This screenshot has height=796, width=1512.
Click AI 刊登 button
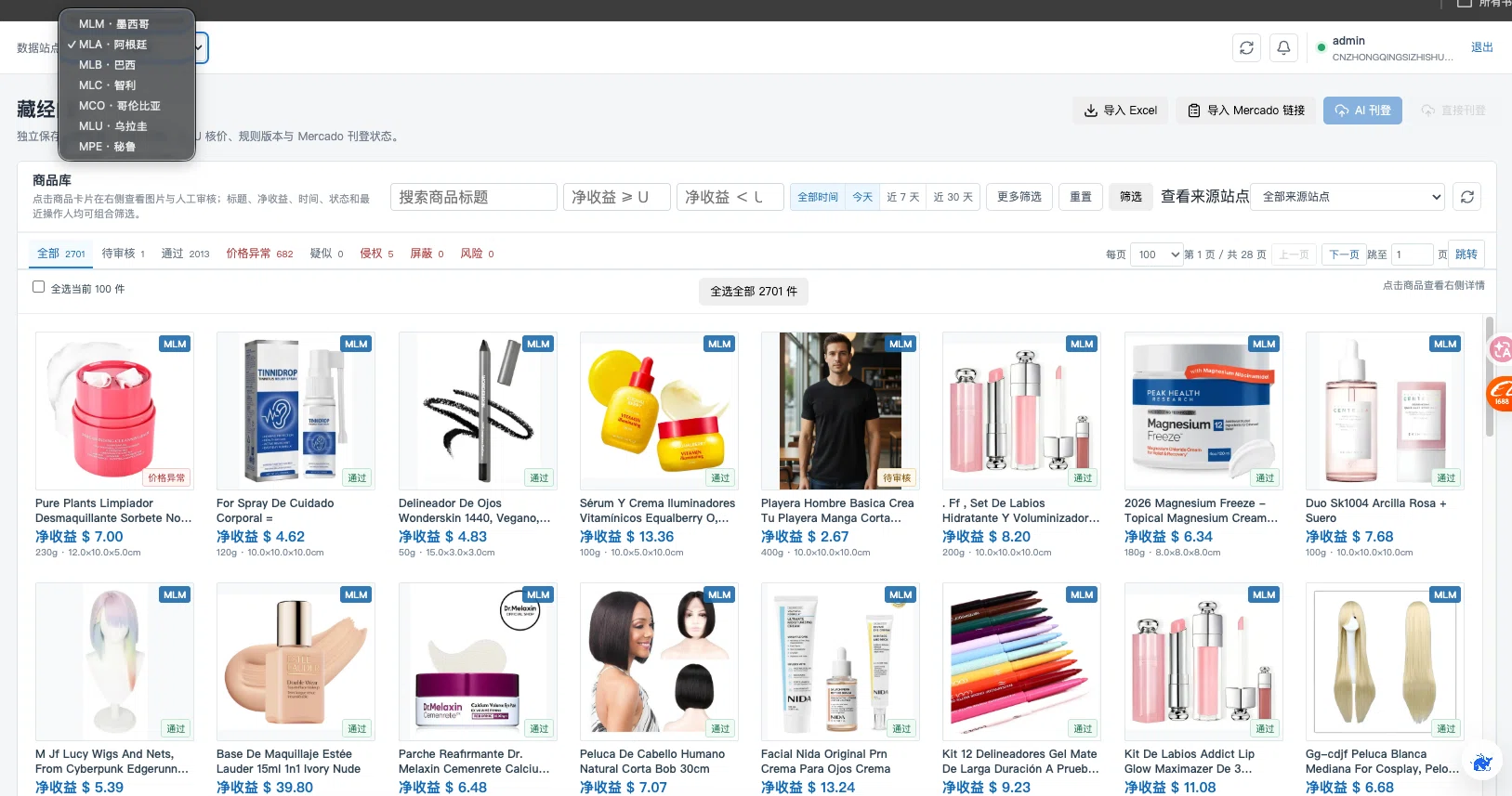[1362, 111]
